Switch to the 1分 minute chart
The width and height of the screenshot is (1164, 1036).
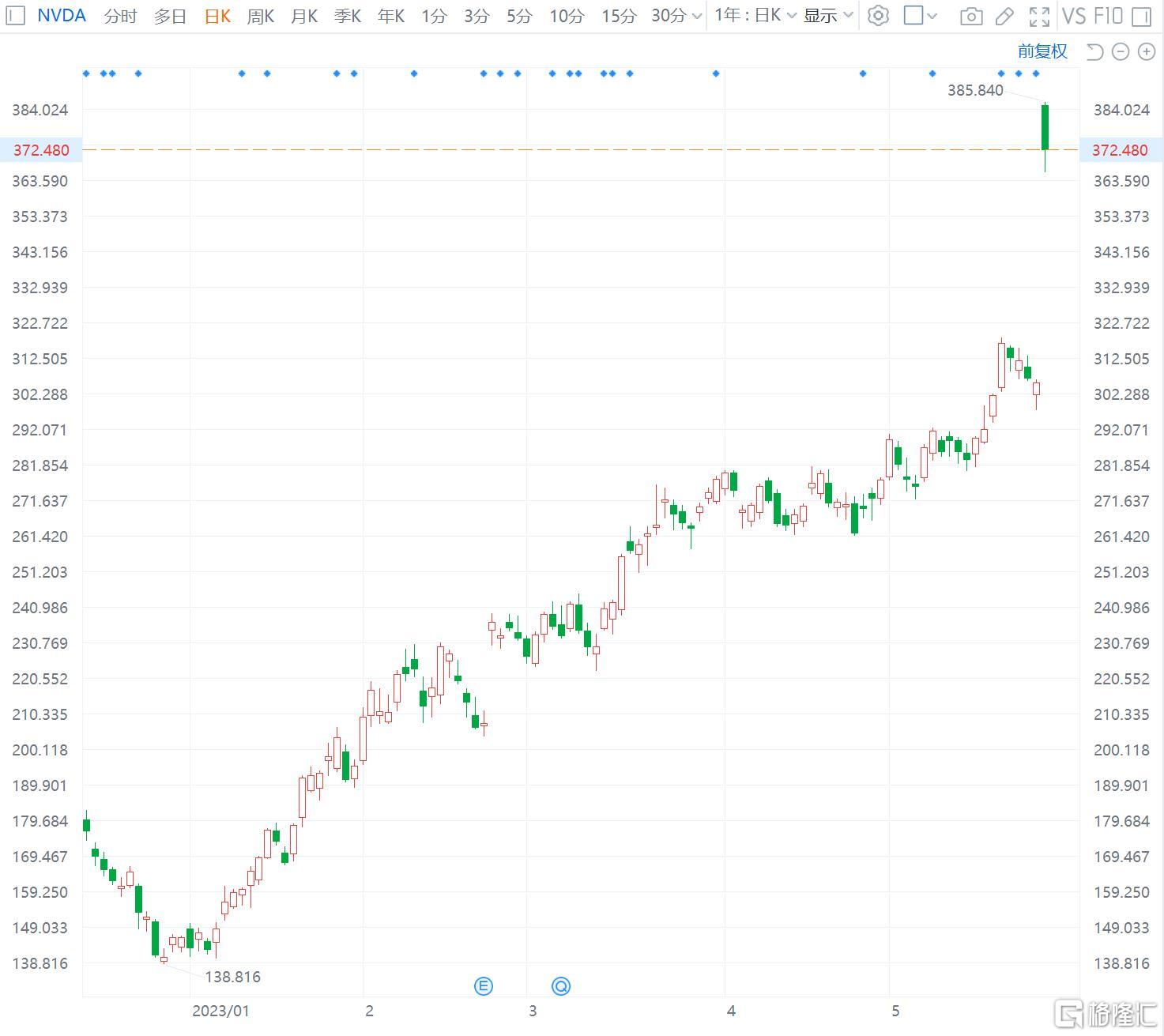coord(434,16)
